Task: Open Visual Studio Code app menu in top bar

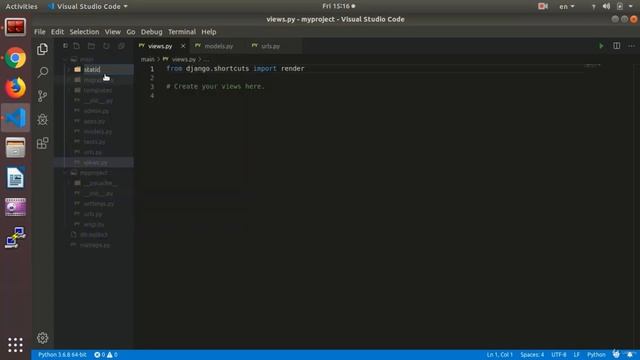Action: click(88, 7)
